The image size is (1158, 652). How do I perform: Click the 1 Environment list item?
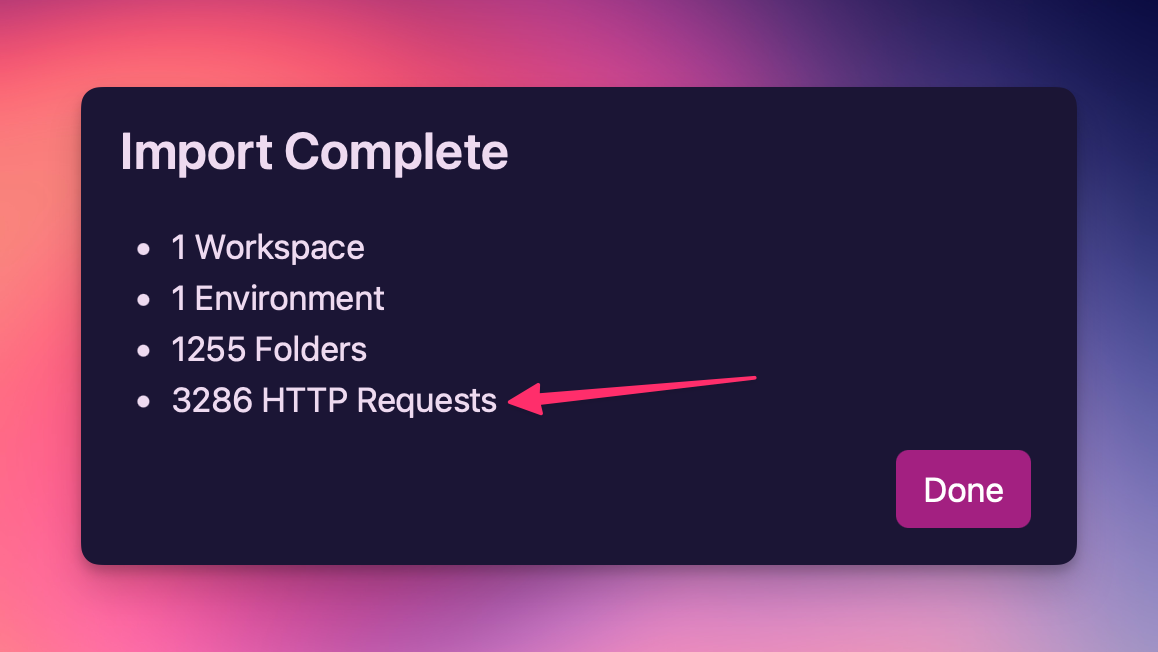point(278,298)
